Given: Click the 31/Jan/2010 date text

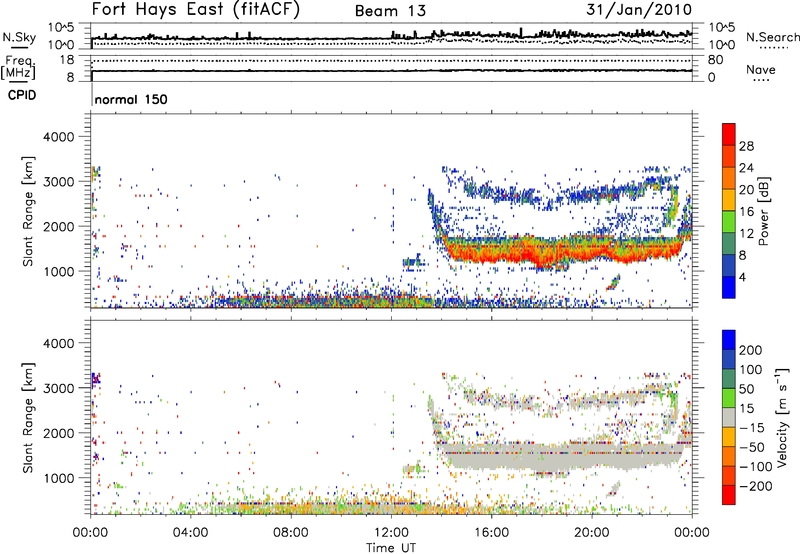Looking at the screenshot, I should point(639,10).
